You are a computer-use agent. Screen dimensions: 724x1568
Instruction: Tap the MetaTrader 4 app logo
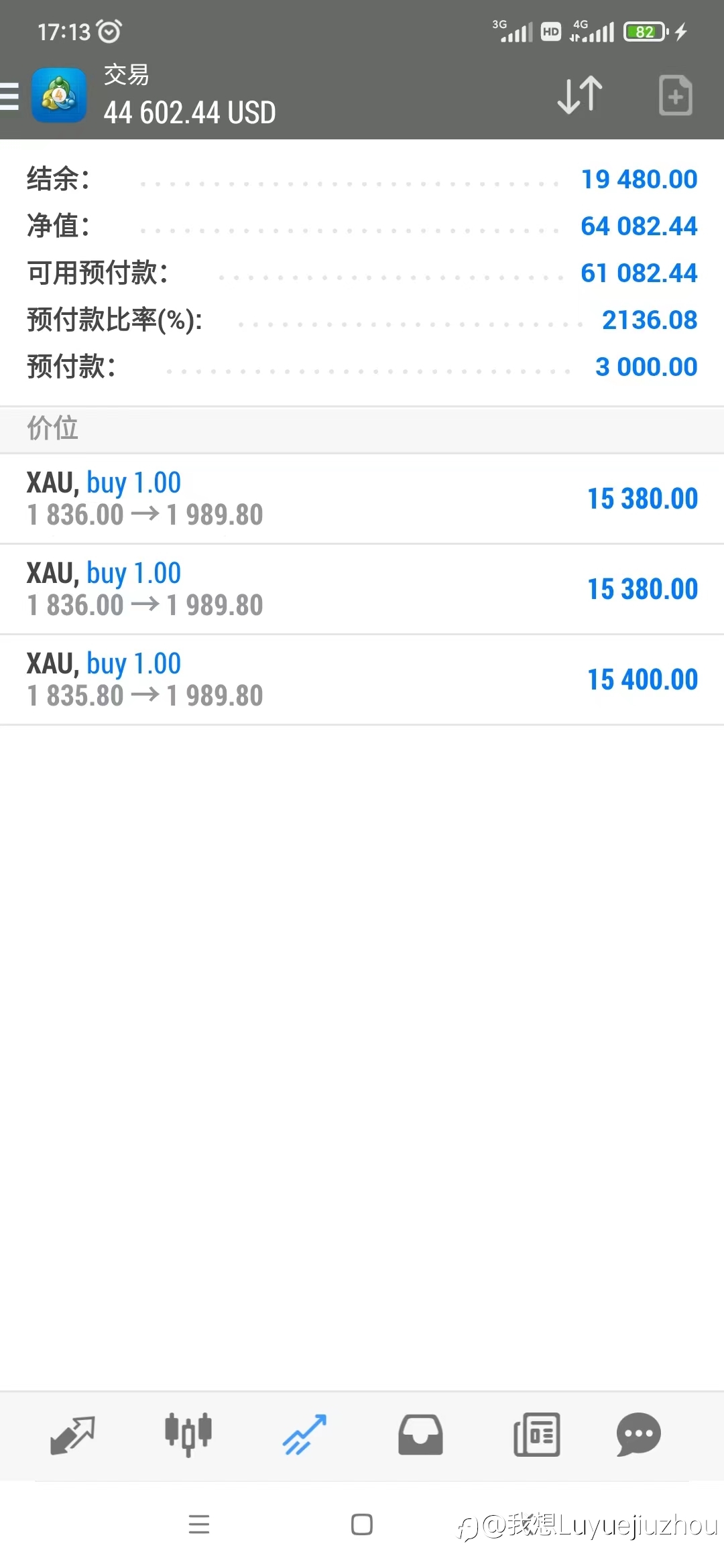[x=59, y=95]
